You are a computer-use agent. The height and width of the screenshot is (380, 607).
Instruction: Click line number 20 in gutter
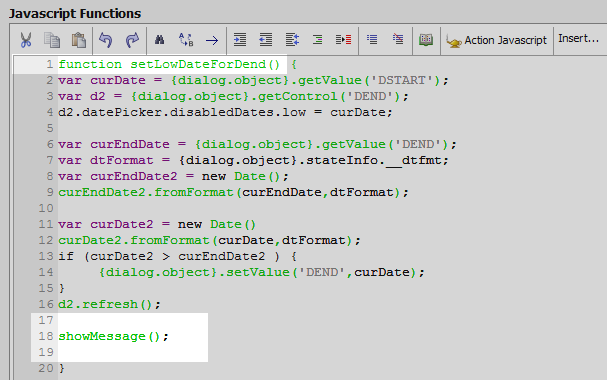[x=46, y=368]
